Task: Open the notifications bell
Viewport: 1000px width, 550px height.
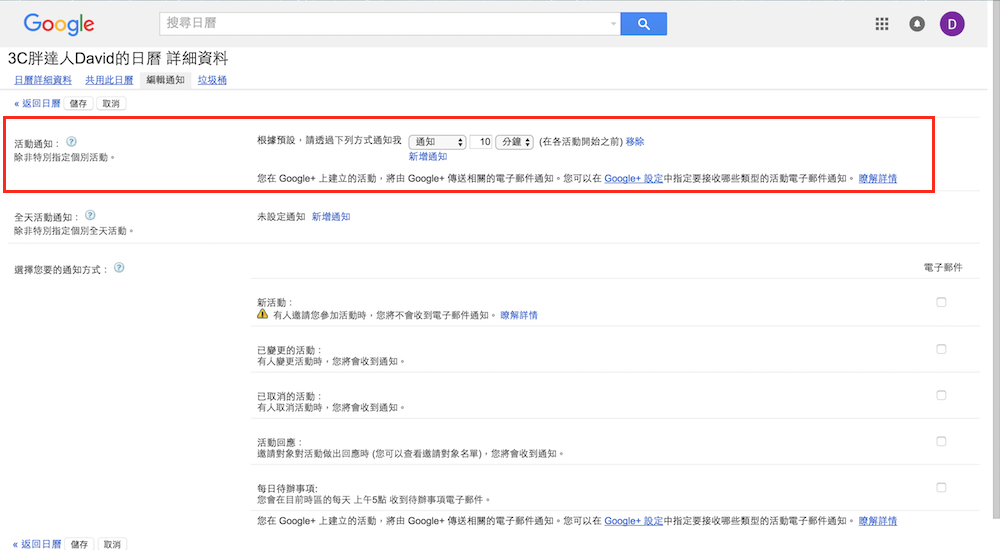Action: click(x=917, y=25)
